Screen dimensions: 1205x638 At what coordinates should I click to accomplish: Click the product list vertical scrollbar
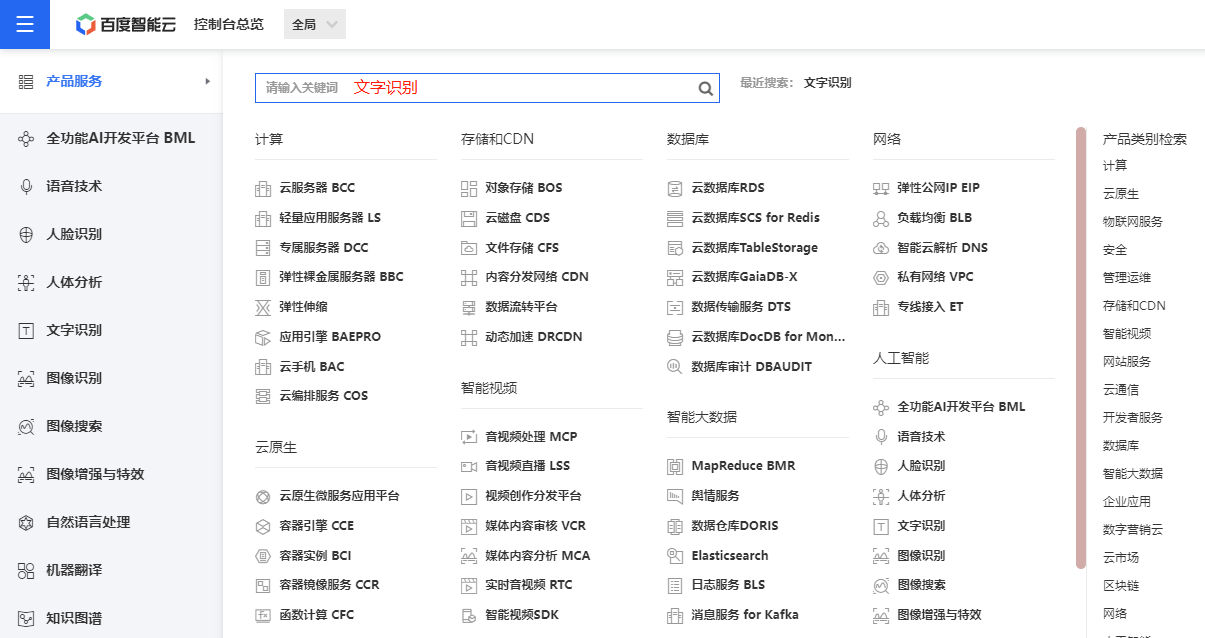[1081, 348]
